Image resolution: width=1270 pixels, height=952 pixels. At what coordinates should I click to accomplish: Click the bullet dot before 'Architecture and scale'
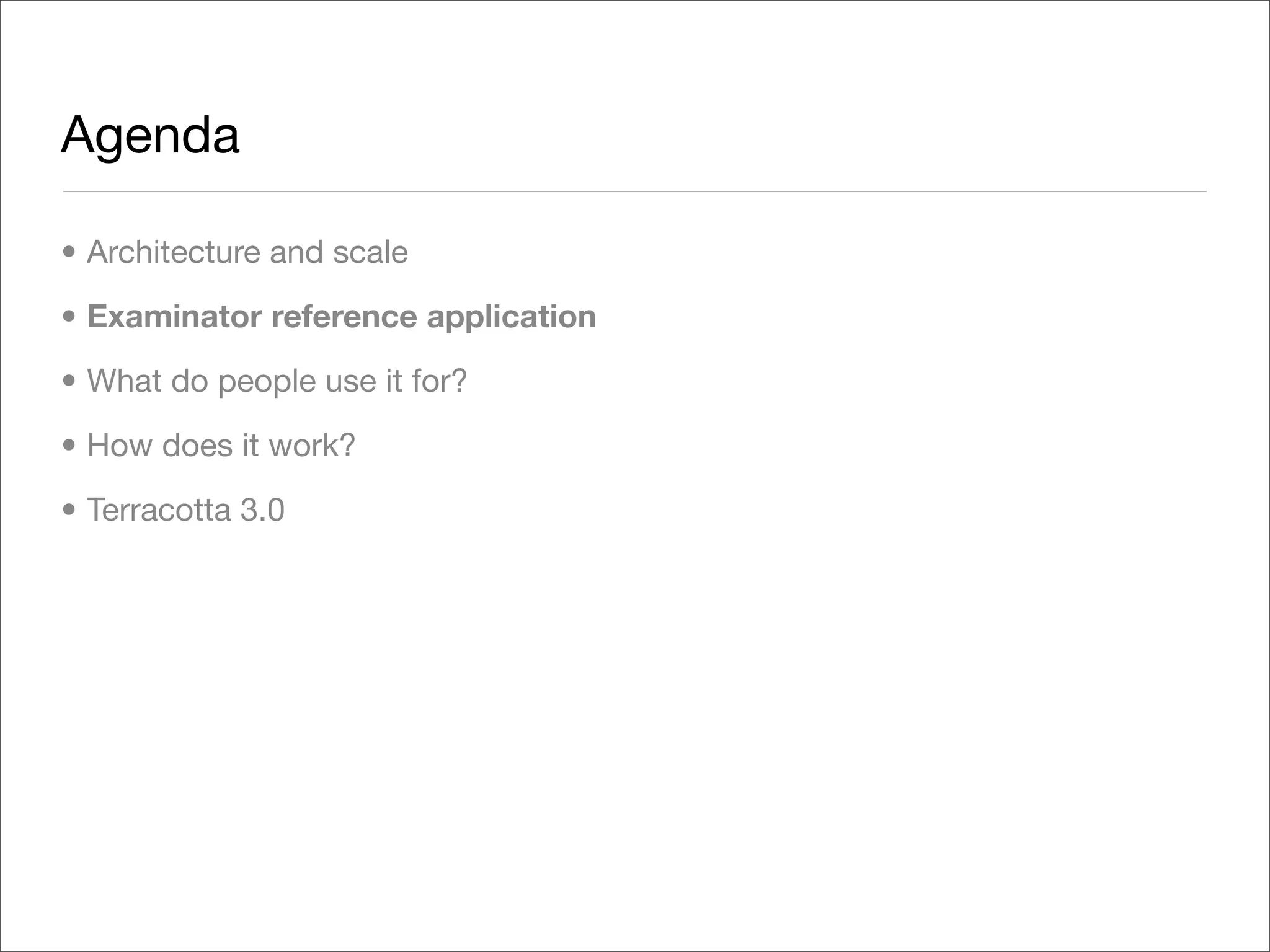[x=69, y=252]
